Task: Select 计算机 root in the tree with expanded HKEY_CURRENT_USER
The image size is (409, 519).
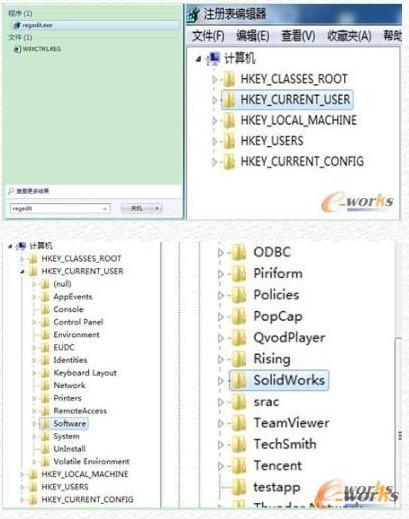Action: tap(41, 246)
